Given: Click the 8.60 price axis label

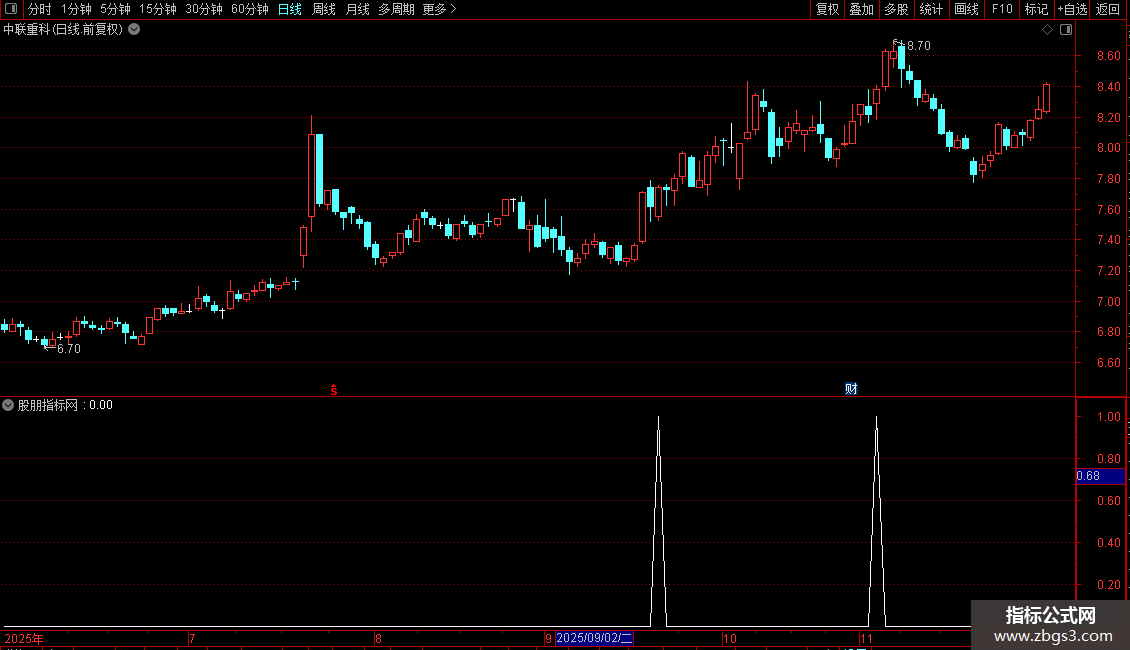Looking at the screenshot, I should click(x=1108, y=55).
